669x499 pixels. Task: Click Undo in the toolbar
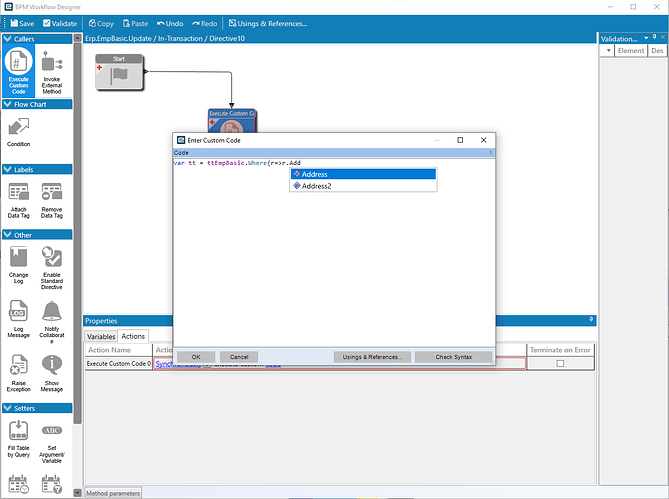click(x=170, y=23)
